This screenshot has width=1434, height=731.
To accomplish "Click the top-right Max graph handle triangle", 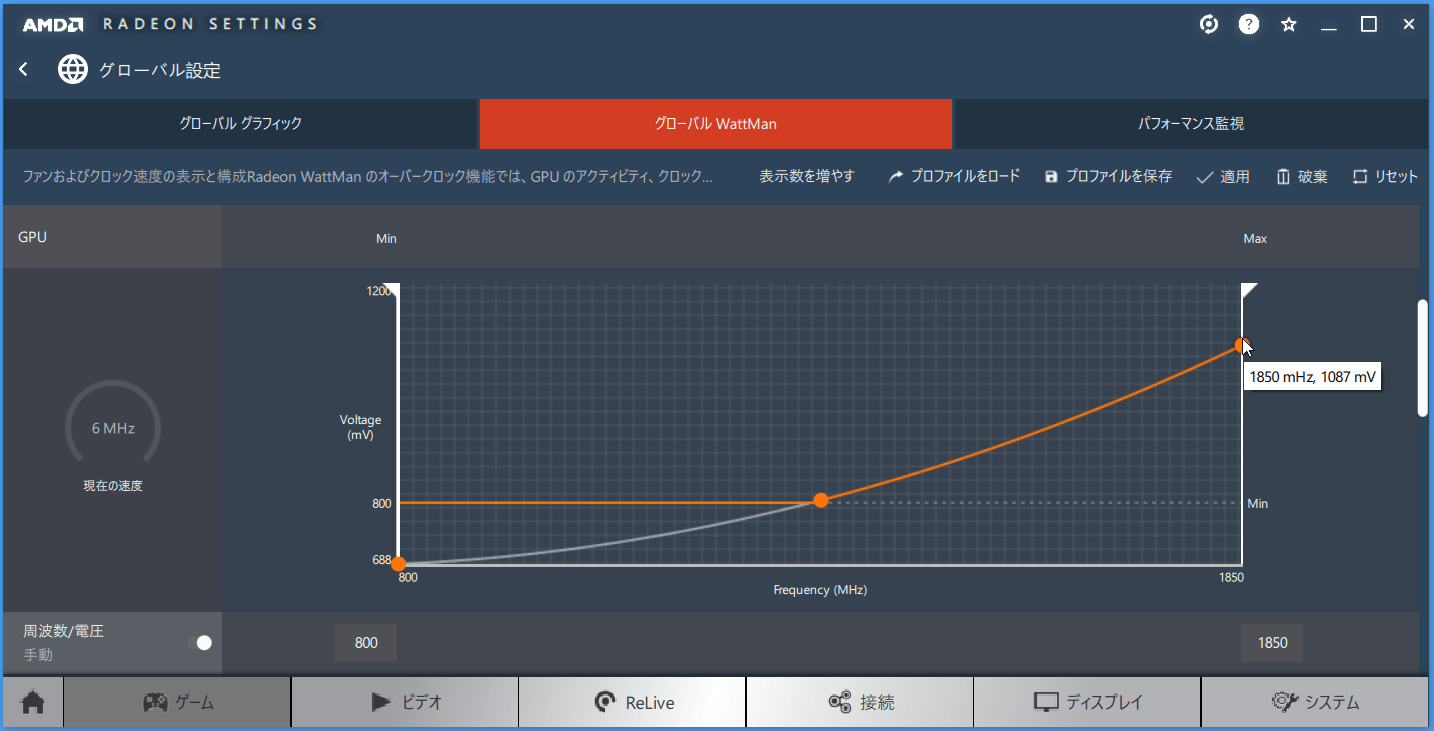I will (1249, 290).
